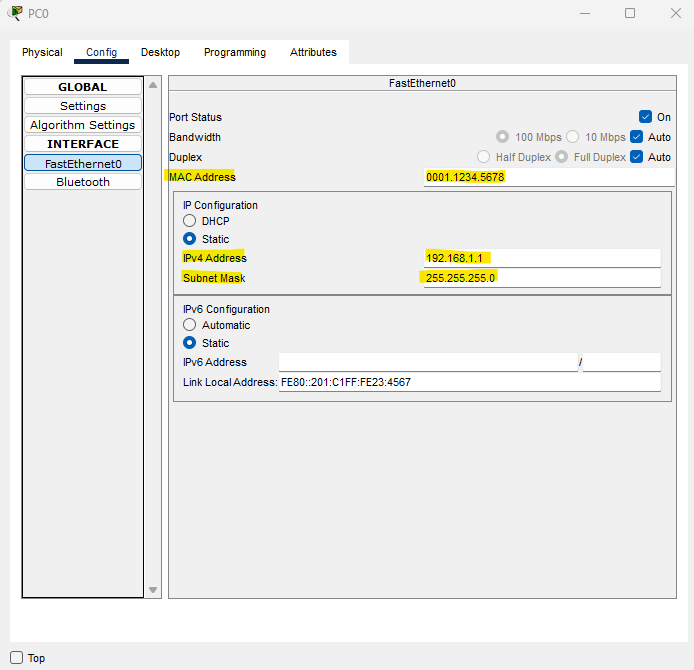Click the INTERFACE section header

tap(83, 144)
